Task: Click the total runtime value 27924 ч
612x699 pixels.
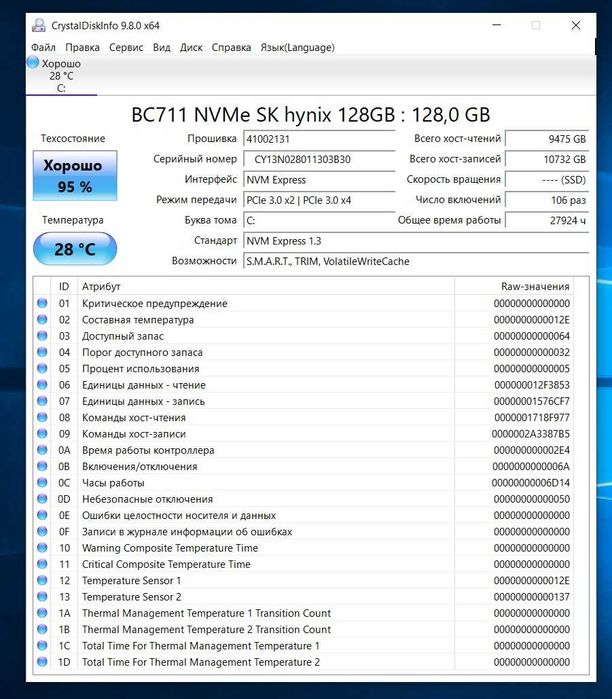Action: (546, 220)
